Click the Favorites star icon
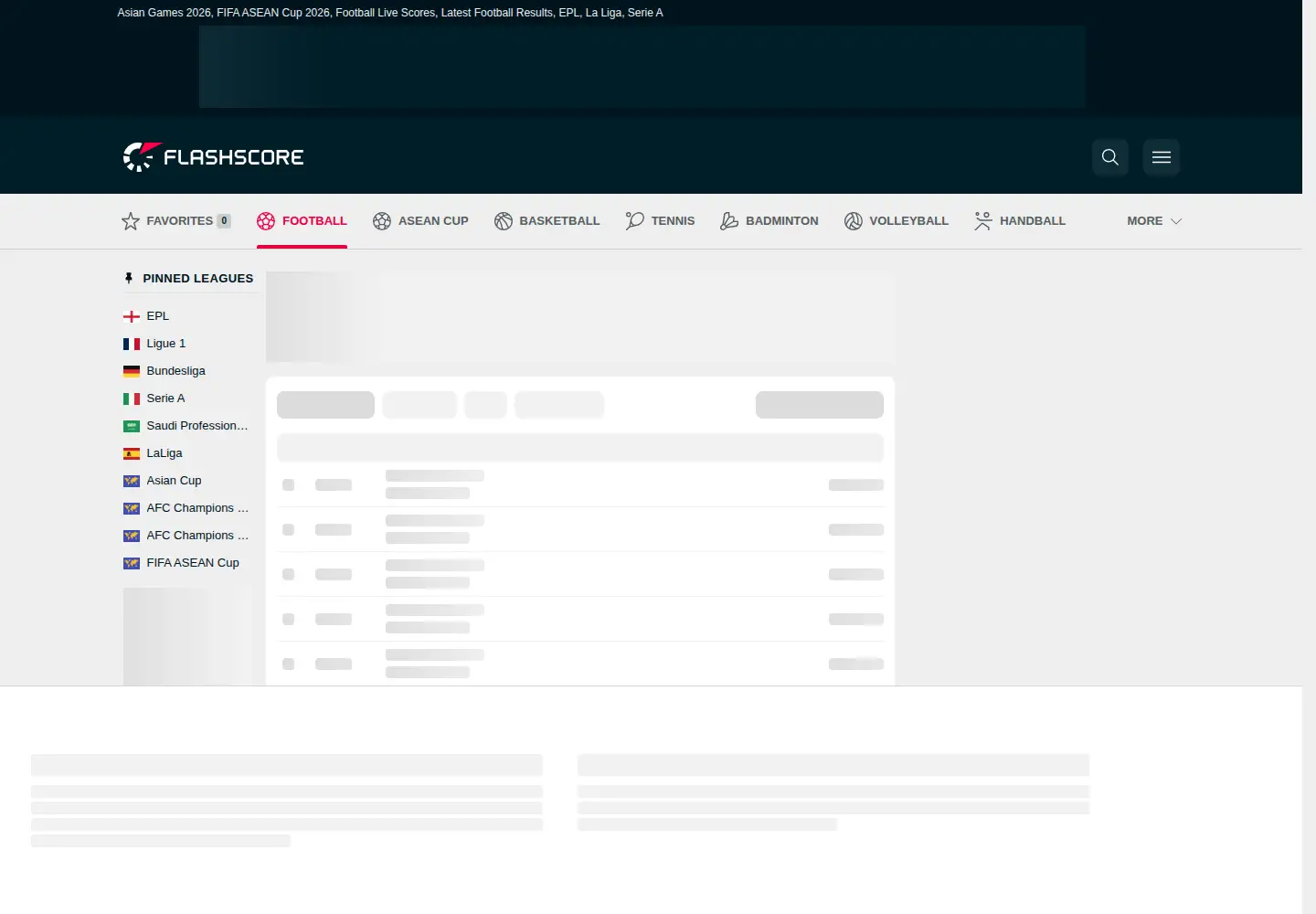Image resolution: width=1316 pixels, height=914 pixels. click(x=131, y=221)
